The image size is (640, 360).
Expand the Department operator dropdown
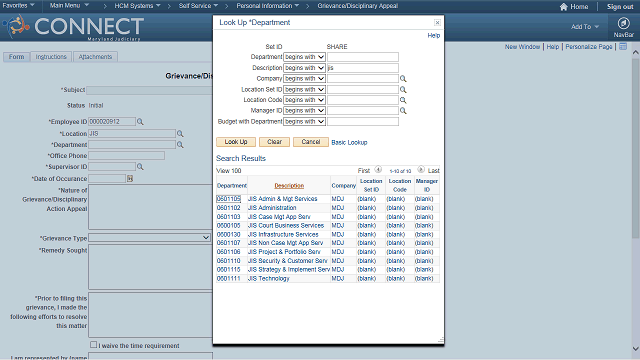[x=304, y=57]
